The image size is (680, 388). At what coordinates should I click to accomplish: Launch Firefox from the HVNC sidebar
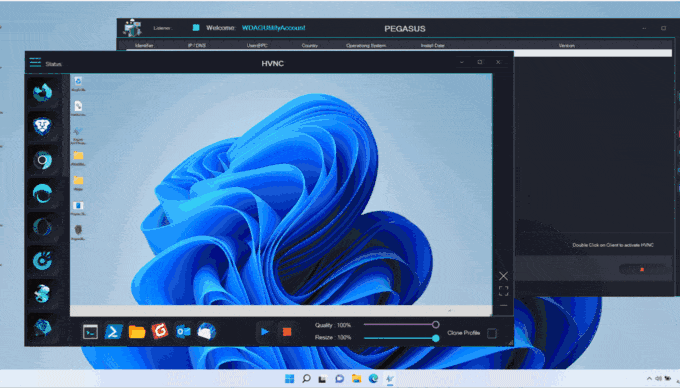pos(42,92)
